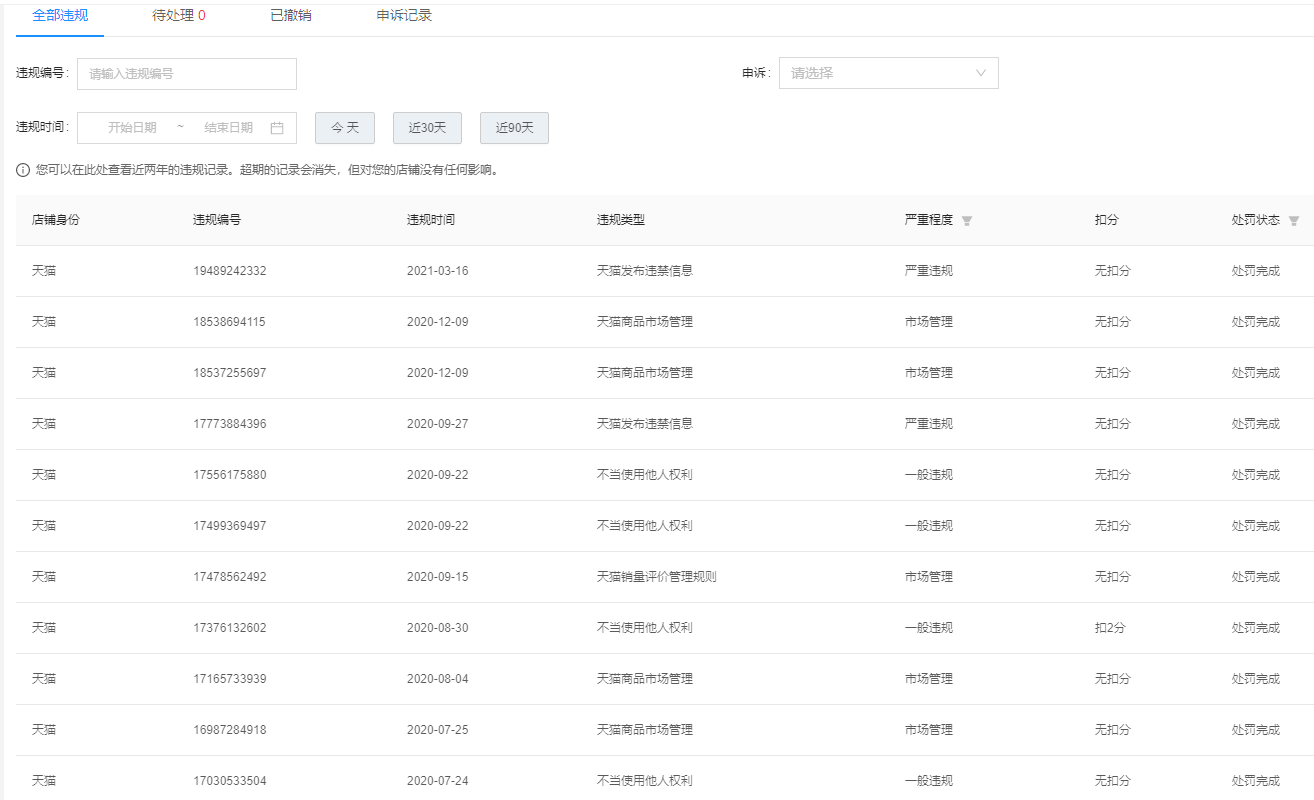Click the 违规类型 column header
The image size is (1314, 800).
[621, 220]
